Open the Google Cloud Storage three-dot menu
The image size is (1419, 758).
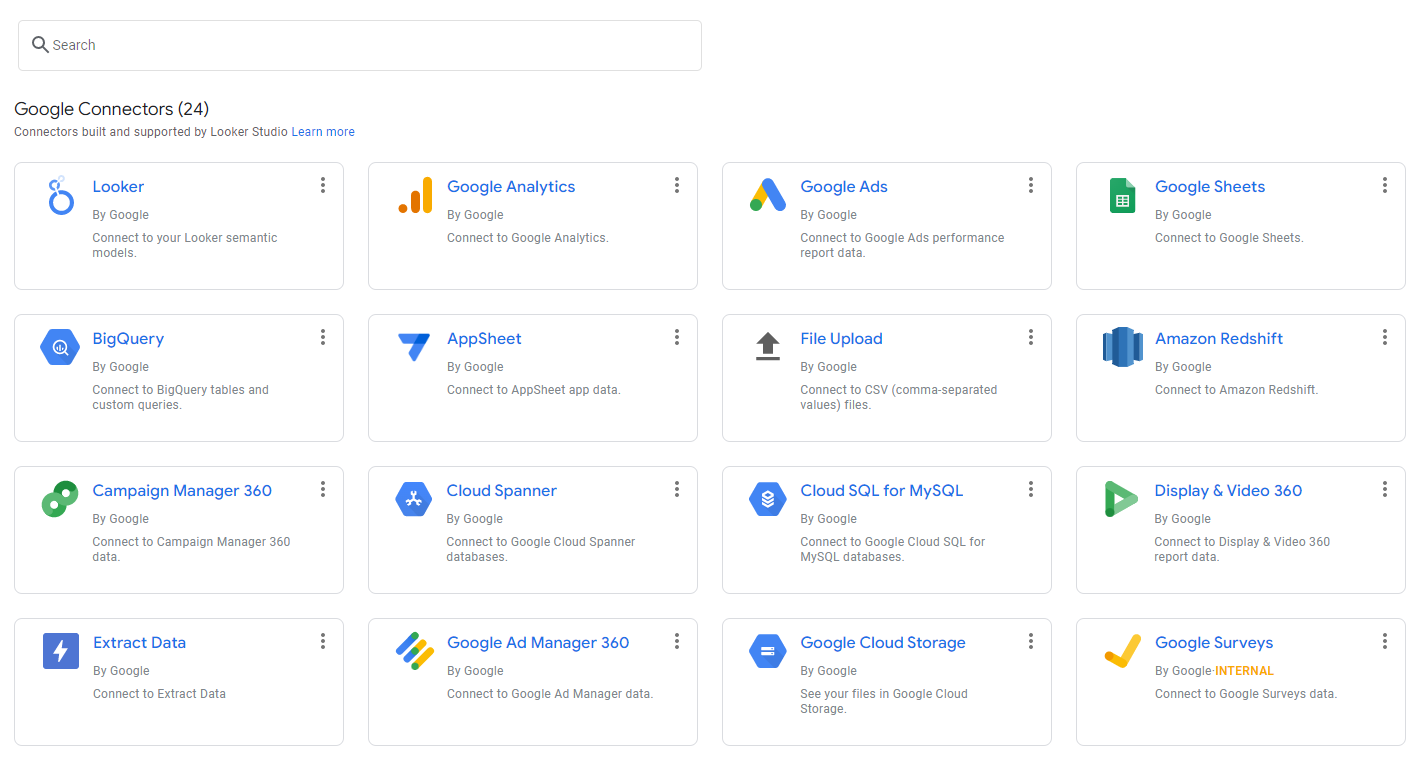(1030, 641)
